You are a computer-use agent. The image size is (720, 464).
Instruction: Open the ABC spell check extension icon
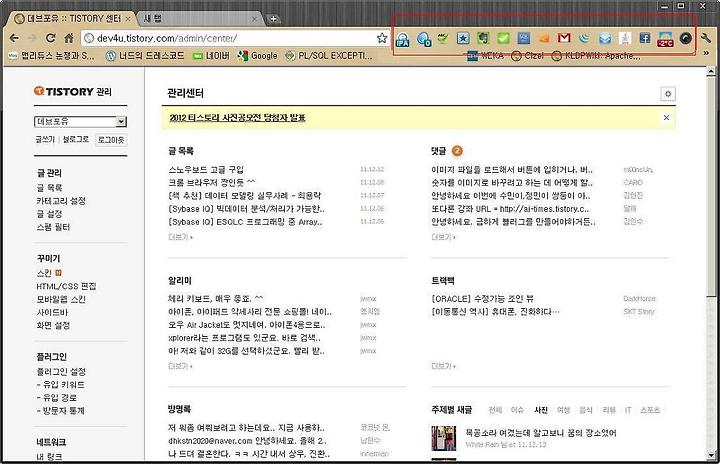tap(443, 38)
